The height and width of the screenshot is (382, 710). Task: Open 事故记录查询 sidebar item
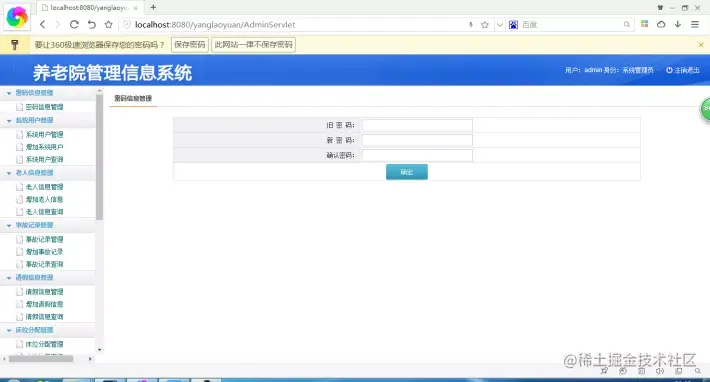point(44,264)
